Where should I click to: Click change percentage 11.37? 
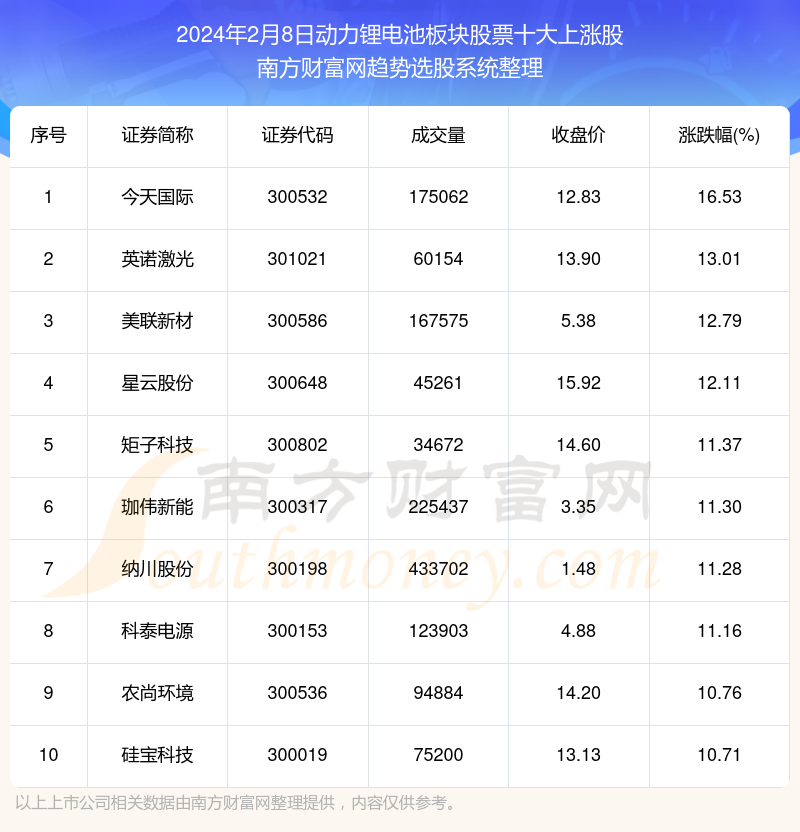click(719, 445)
